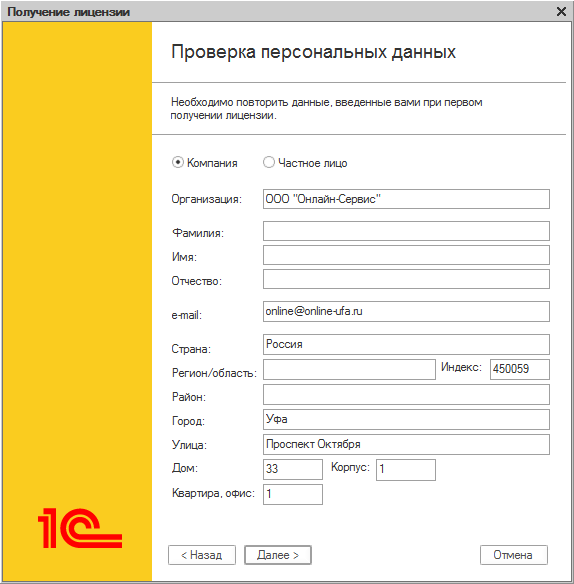Select the Отчество input box
The width and height of the screenshot is (574, 584).
(406, 279)
